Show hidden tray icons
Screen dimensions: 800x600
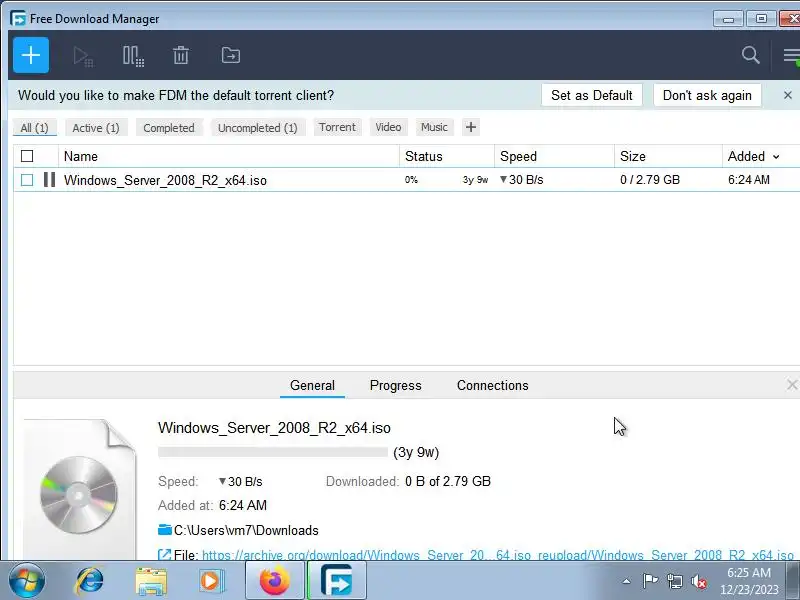[x=627, y=581]
